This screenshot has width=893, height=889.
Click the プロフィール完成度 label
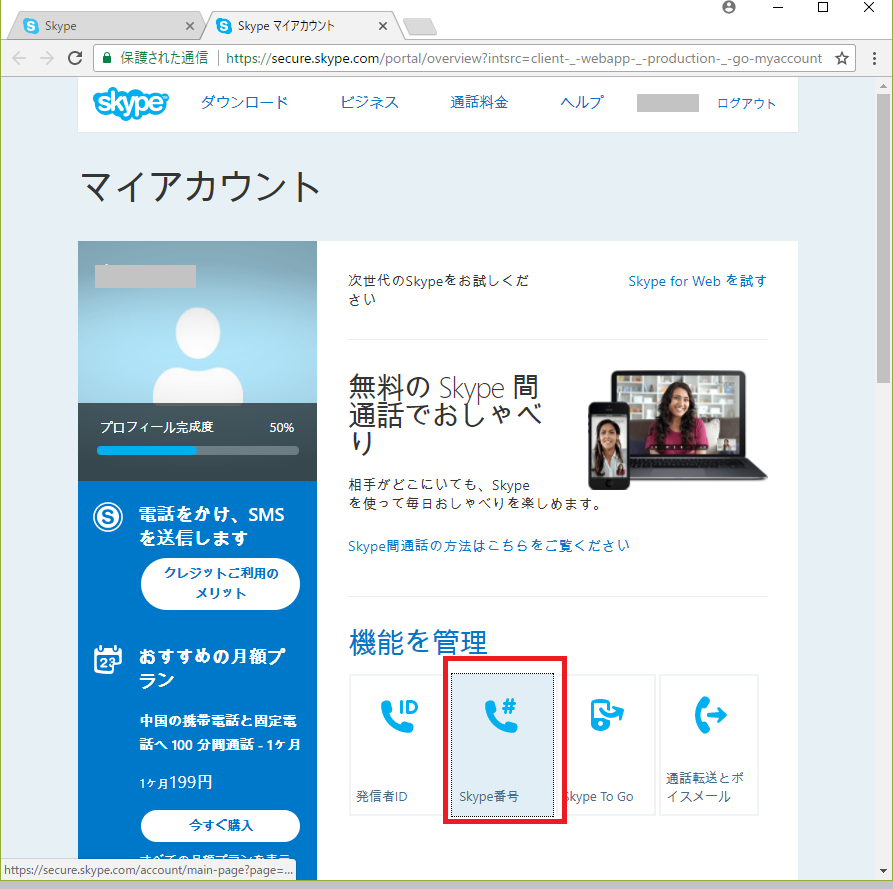pos(157,427)
